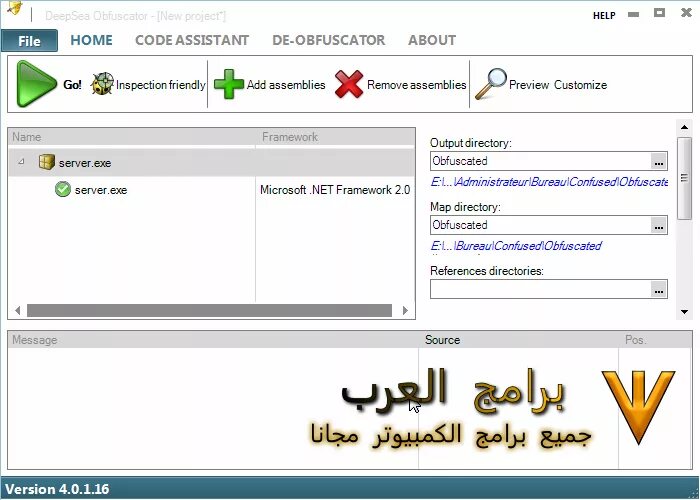The image size is (700, 500).
Task: Click the settings panel vertical scrollbar thumb
Action: 684,178
